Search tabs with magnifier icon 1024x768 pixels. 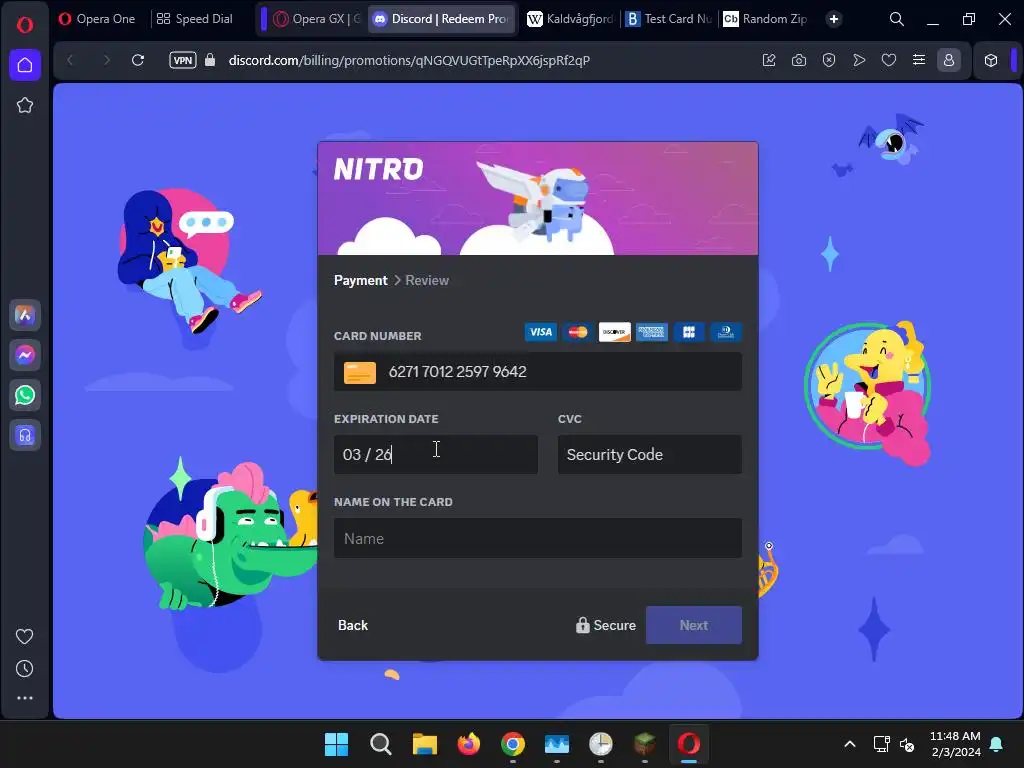coord(897,19)
